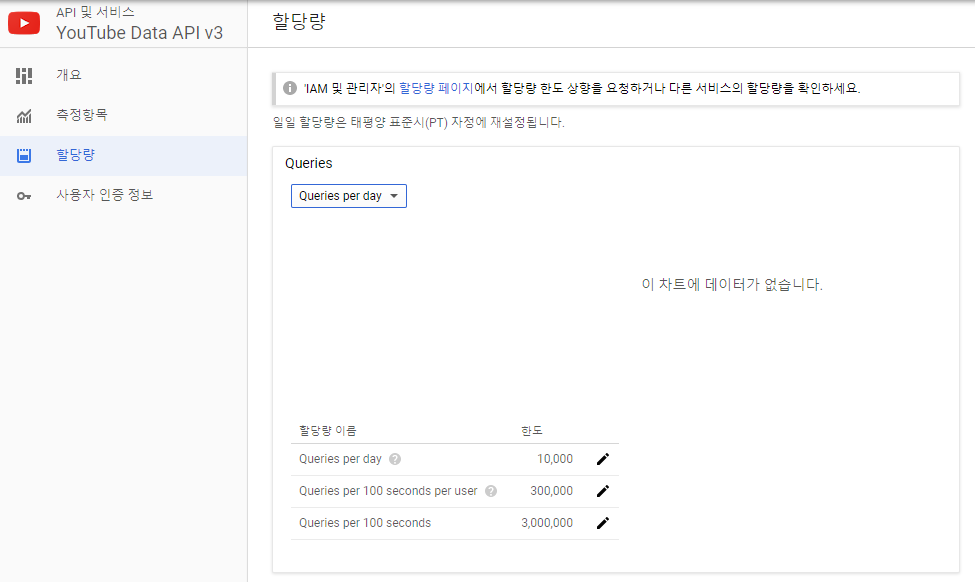Click the 3,000,000 limit value
The height and width of the screenshot is (582, 975).
pyautogui.click(x=547, y=523)
